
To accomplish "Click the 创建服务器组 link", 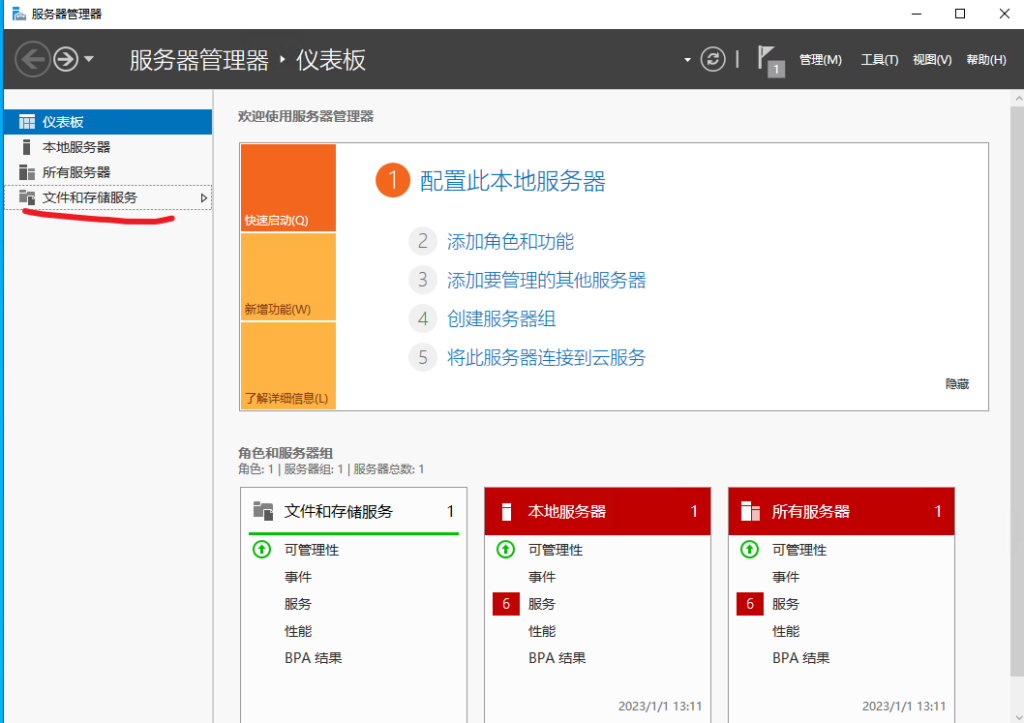I will (x=501, y=319).
